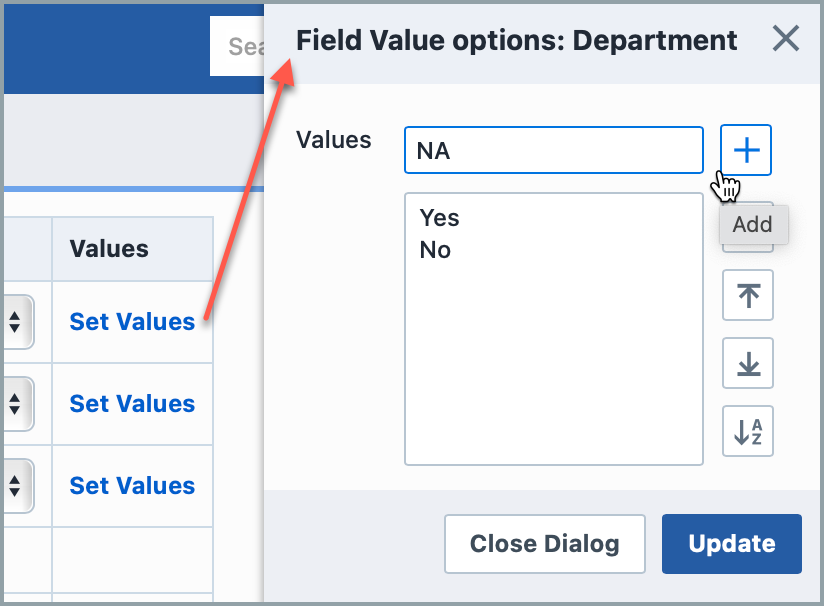824x606 pixels.
Task: Select No in the values list
Action: [436, 250]
